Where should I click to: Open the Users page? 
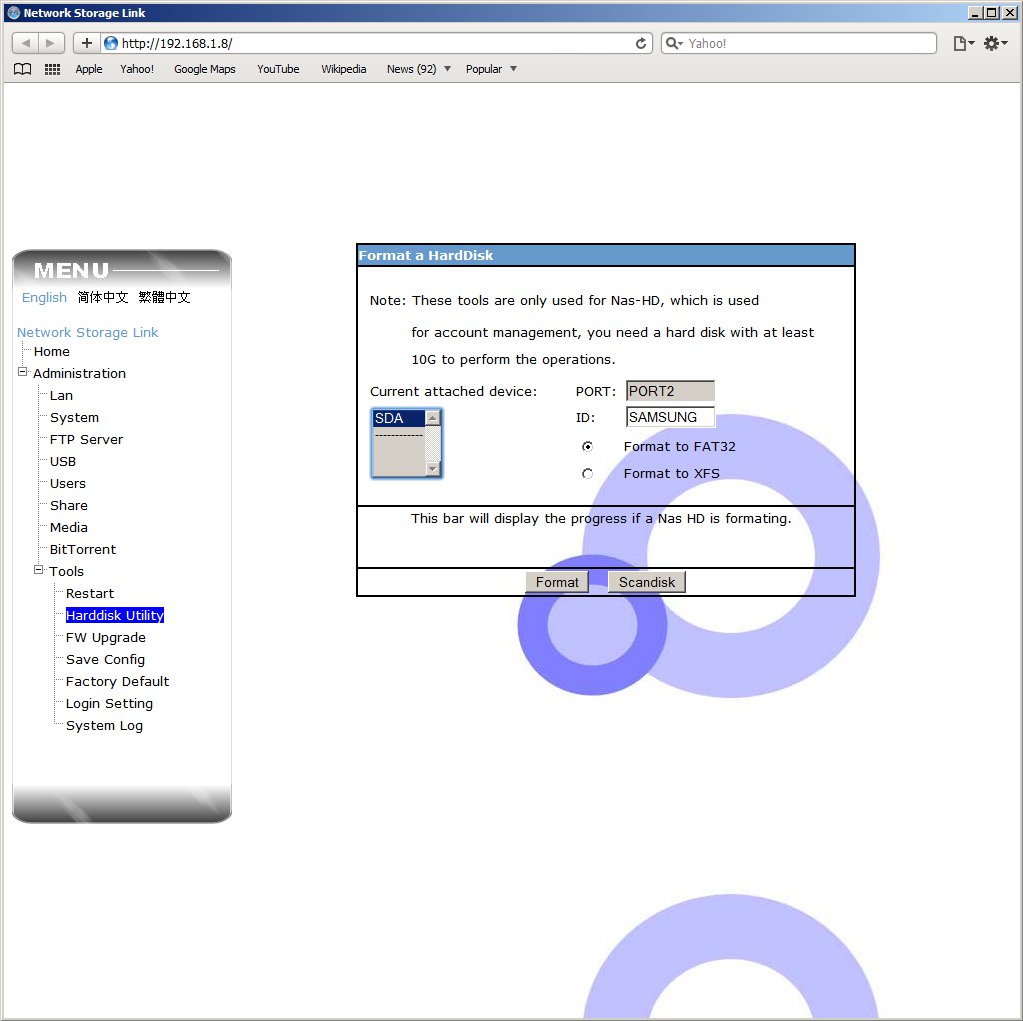pyautogui.click(x=68, y=483)
